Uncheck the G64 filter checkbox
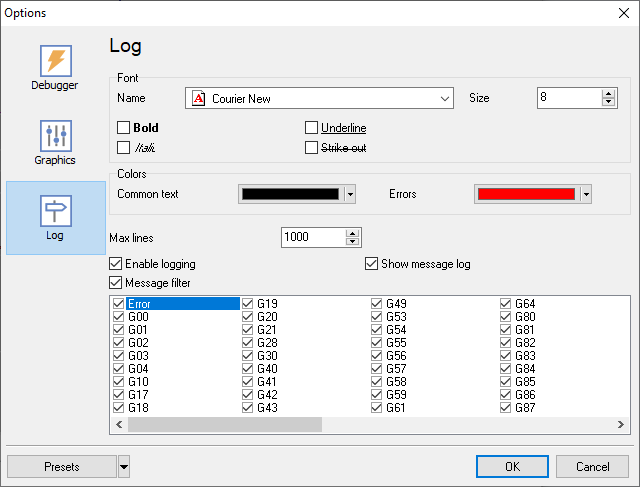This screenshot has height=487, width=640. pos(505,304)
